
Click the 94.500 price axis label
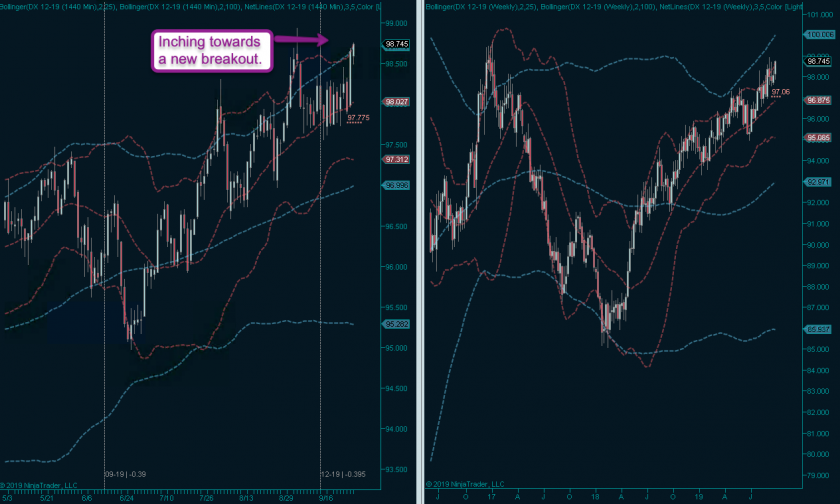[396, 389]
